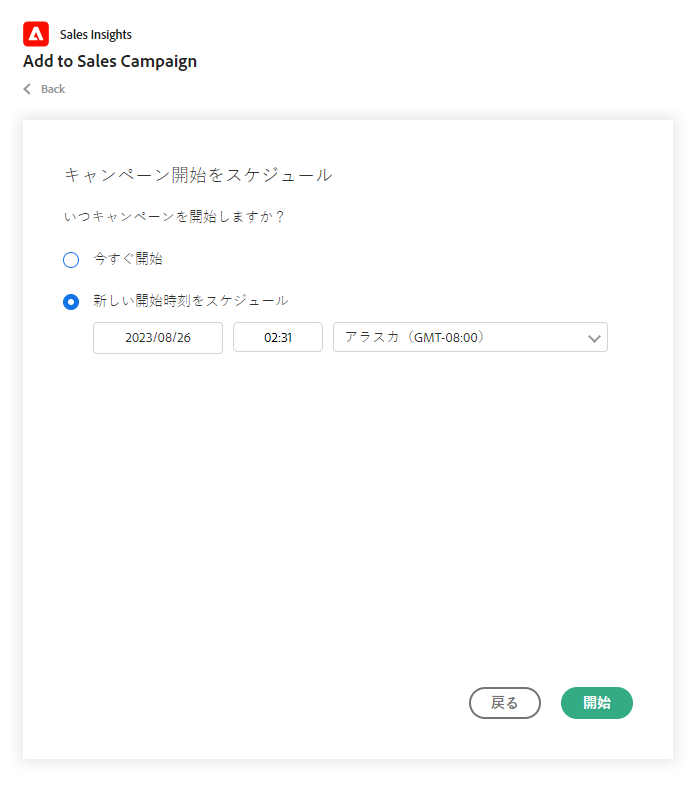Click the Add to Sales Campaign title
694x796 pixels.
[110, 61]
